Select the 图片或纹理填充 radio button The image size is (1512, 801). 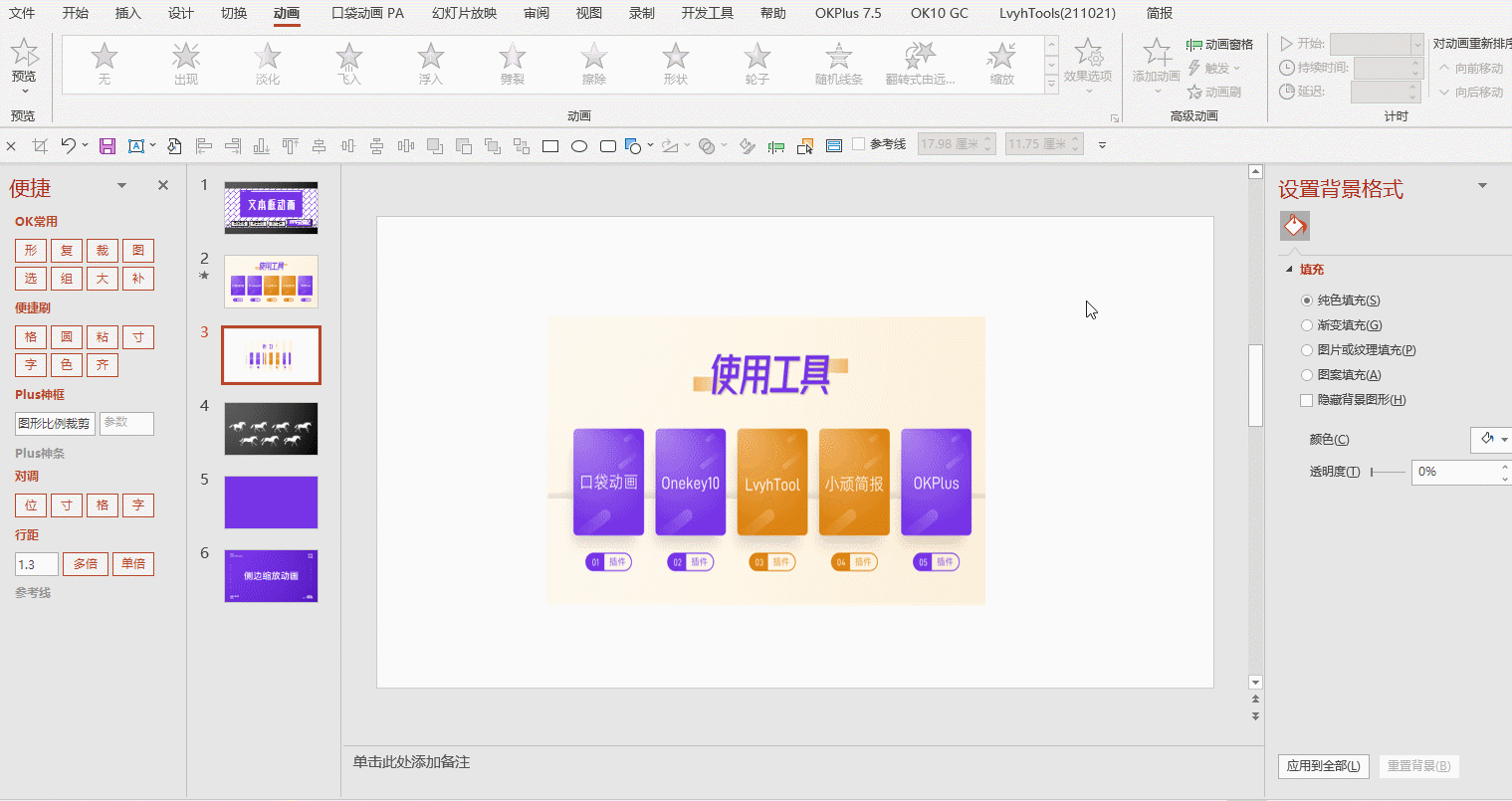point(1307,350)
